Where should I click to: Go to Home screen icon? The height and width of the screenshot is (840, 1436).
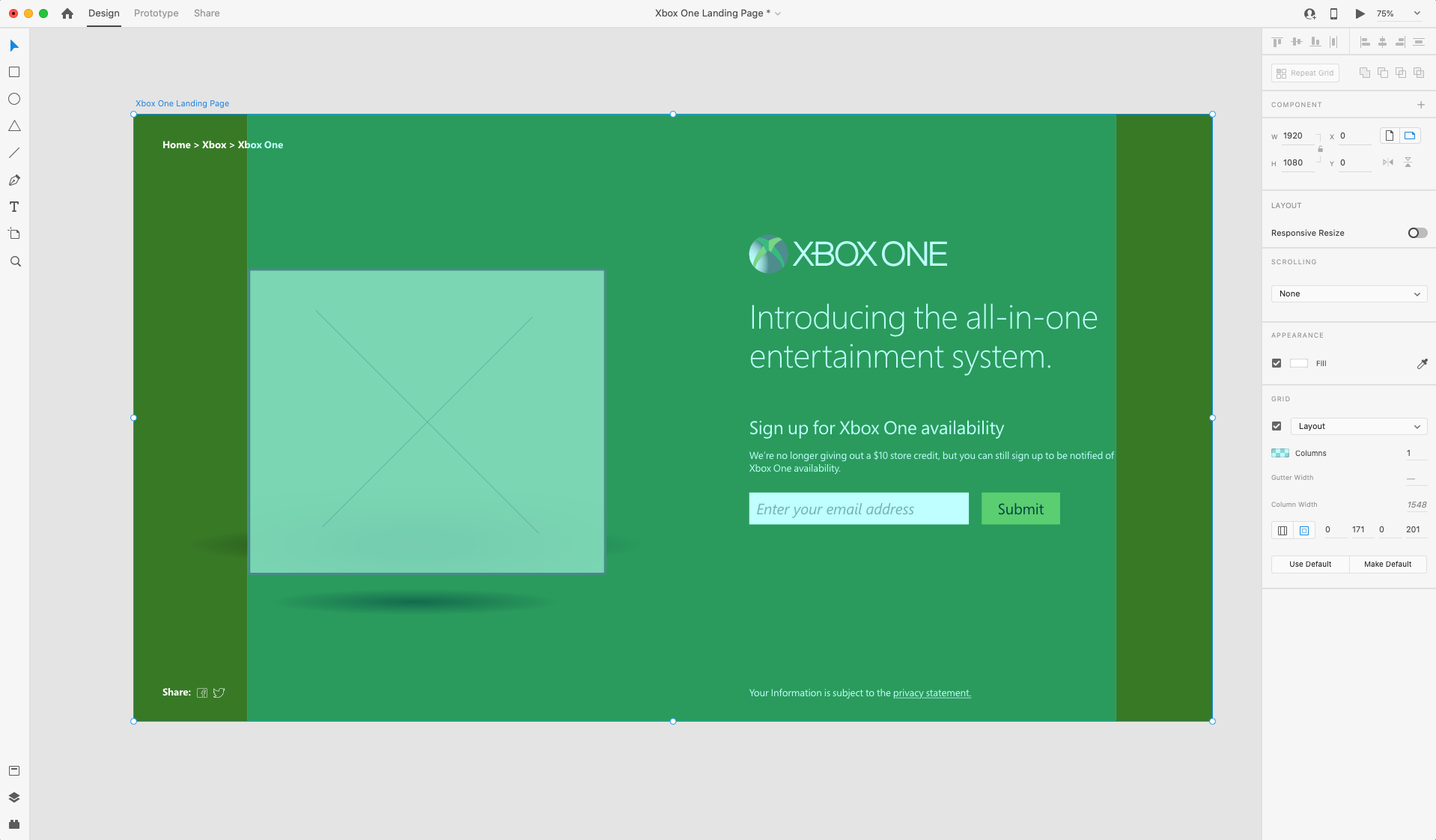tap(67, 13)
